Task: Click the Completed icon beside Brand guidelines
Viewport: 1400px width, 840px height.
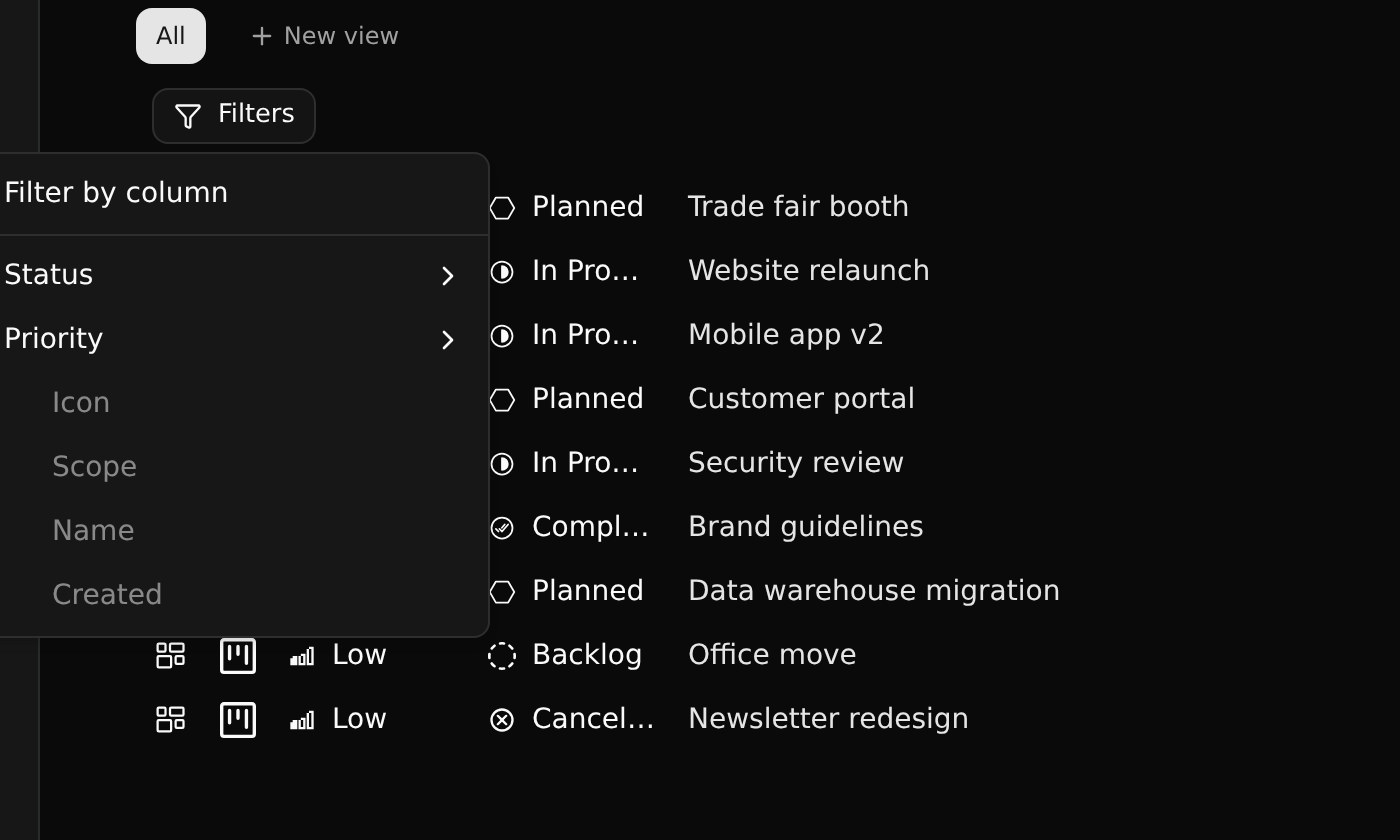Action: click(x=502, y=527)
